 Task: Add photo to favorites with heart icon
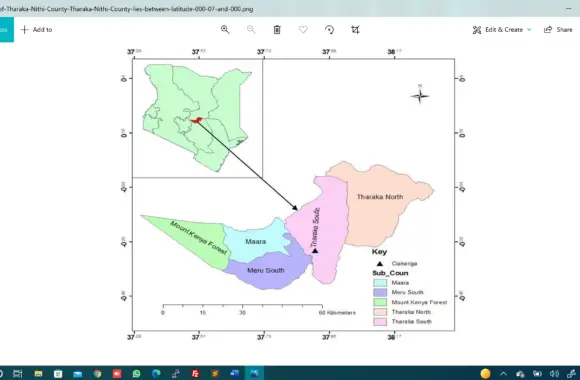pyautogui.click(x=303, y=30)
